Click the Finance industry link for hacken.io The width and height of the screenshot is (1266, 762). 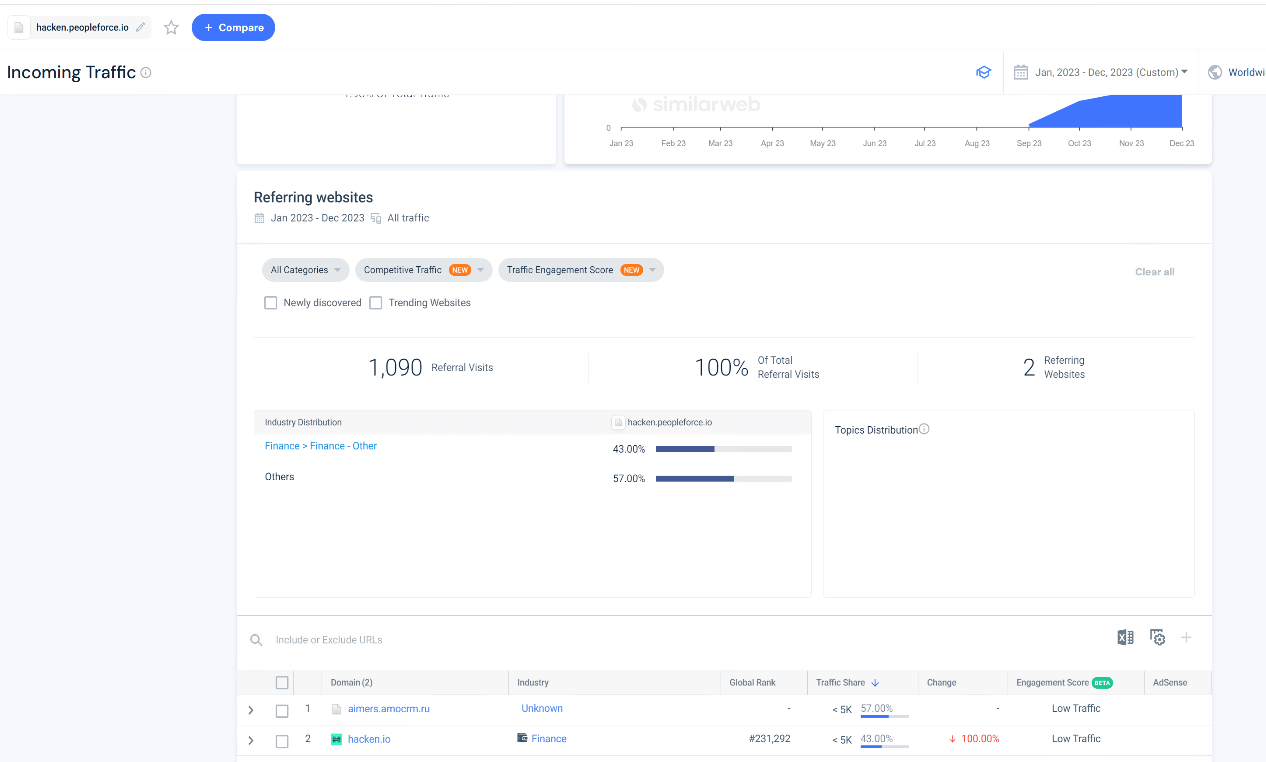(549, 739)
